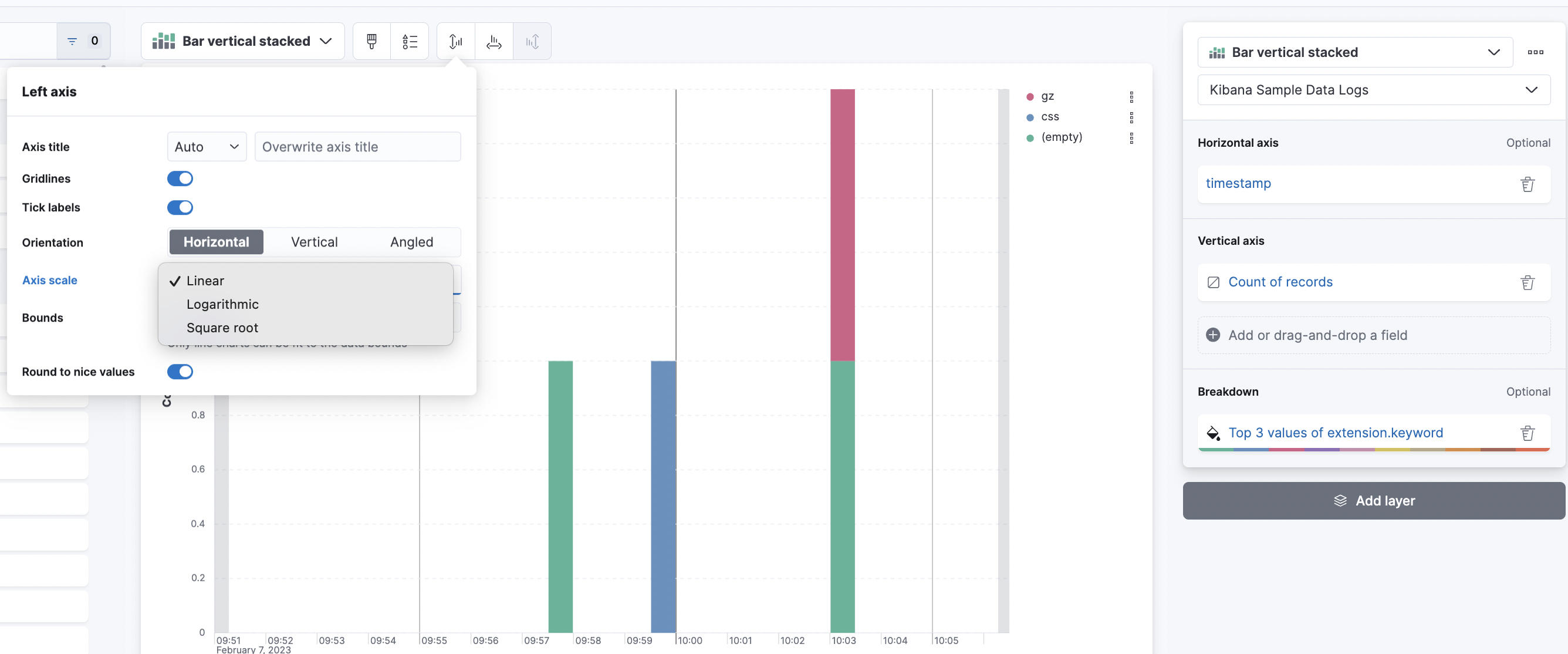Open actions menu beside gz legend entry

point(1131,96)
